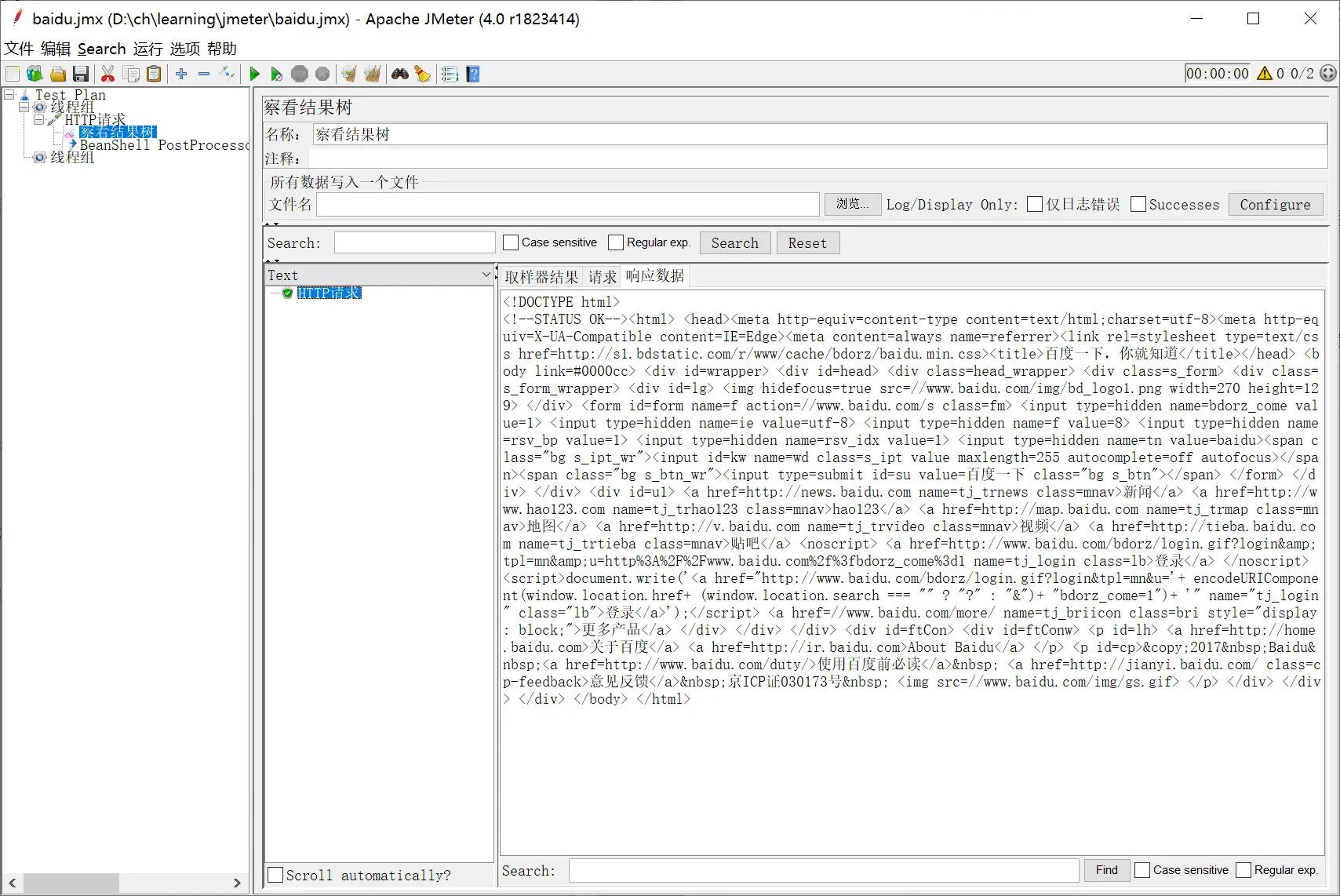Click the Search button next to Reset

click(735, 242)
